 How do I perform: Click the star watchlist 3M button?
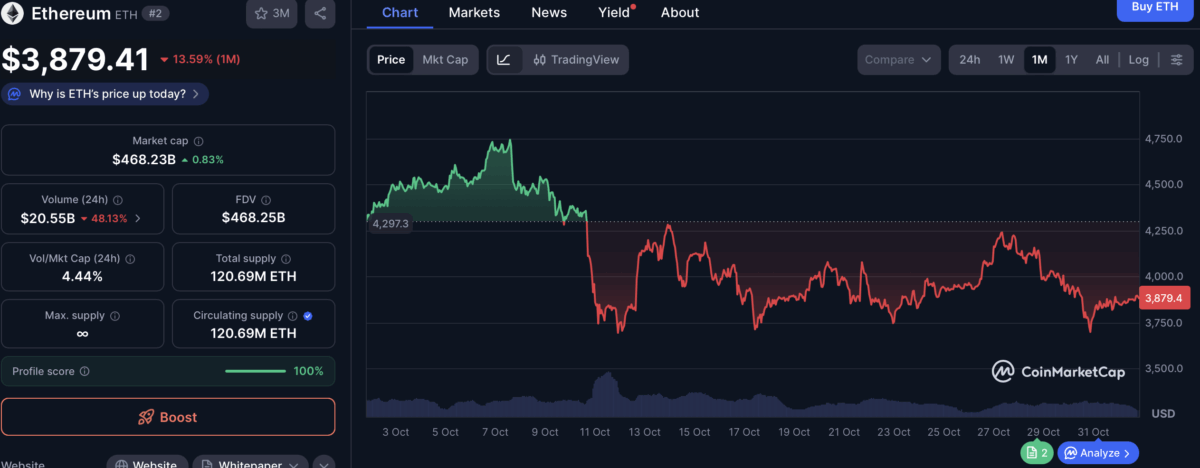point(271,13)
